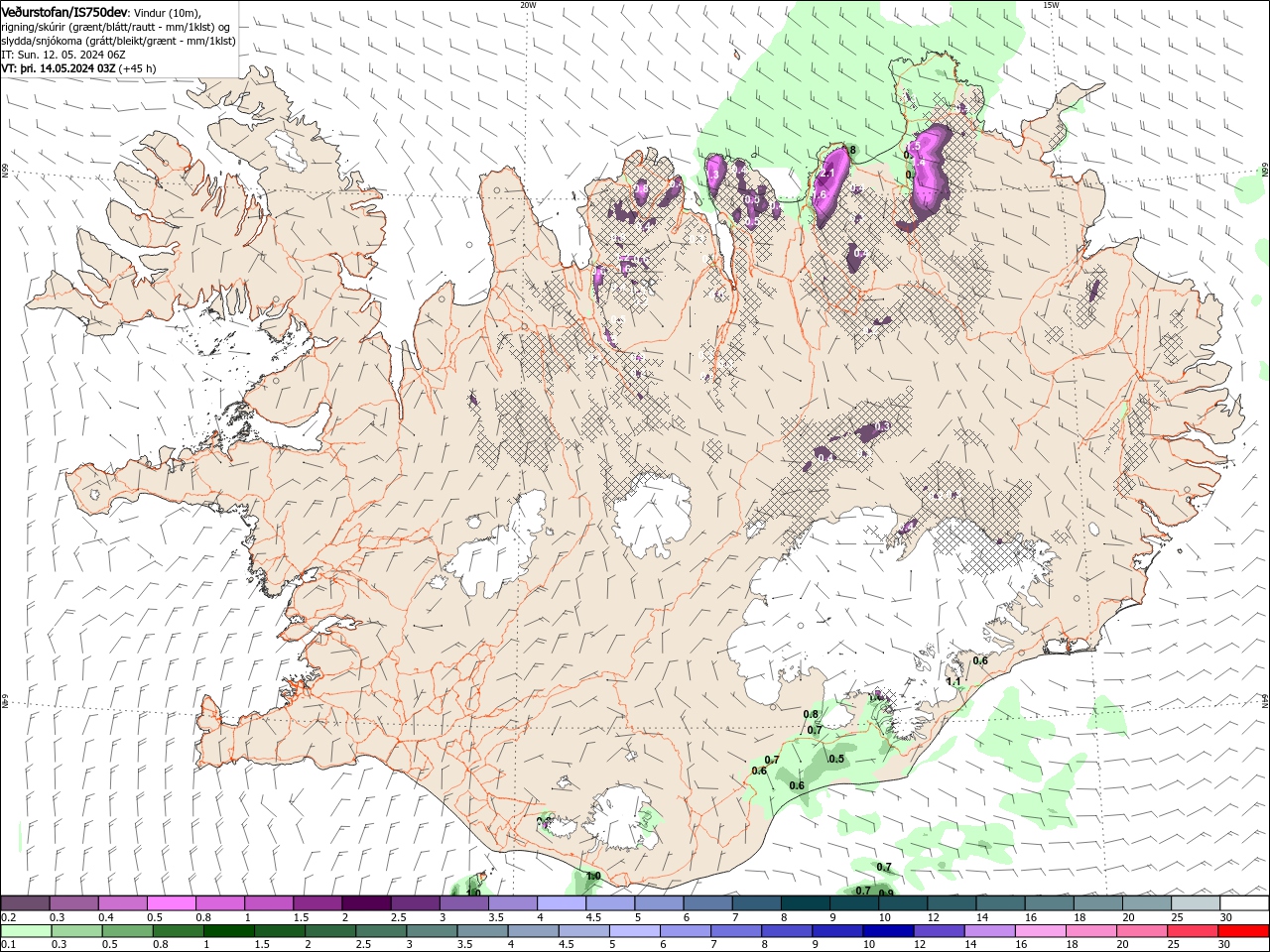Choose the rain-scale swatch starting at 0.8
The height and width of the screenshot is (952, 1270).
[179, 931]
